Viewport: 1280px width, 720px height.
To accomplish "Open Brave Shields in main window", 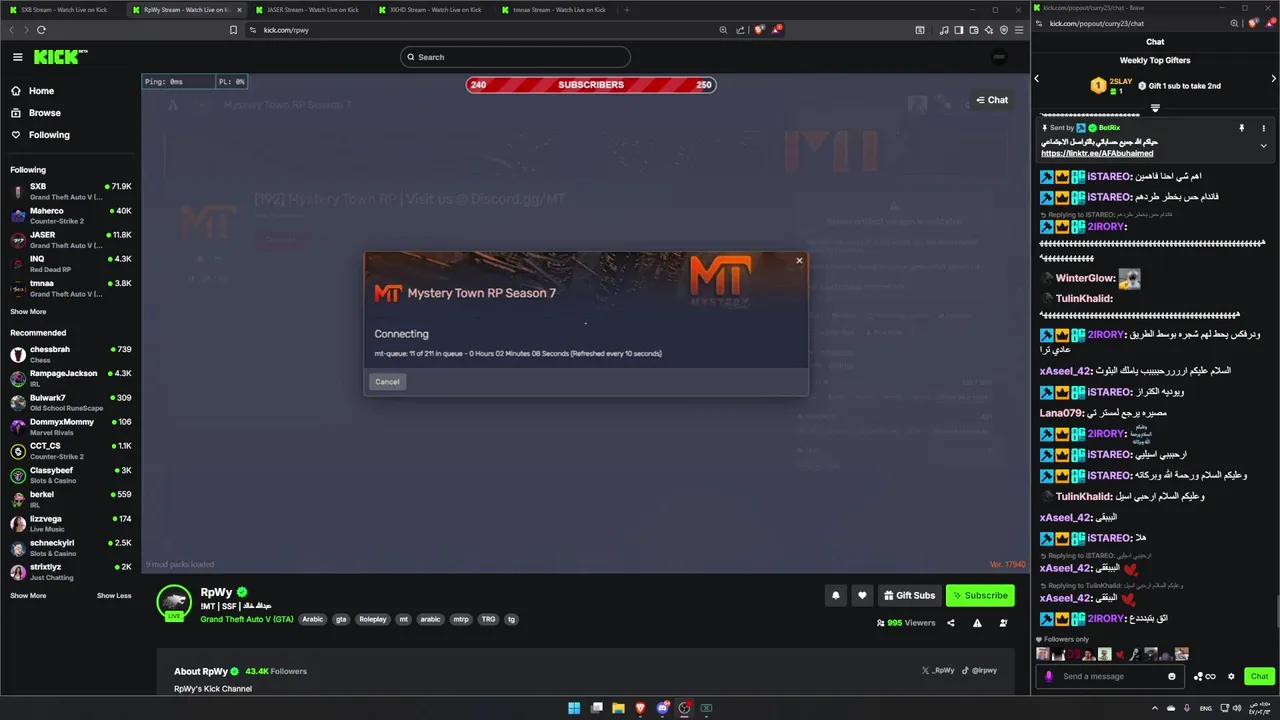I will [x=760, y=30].
